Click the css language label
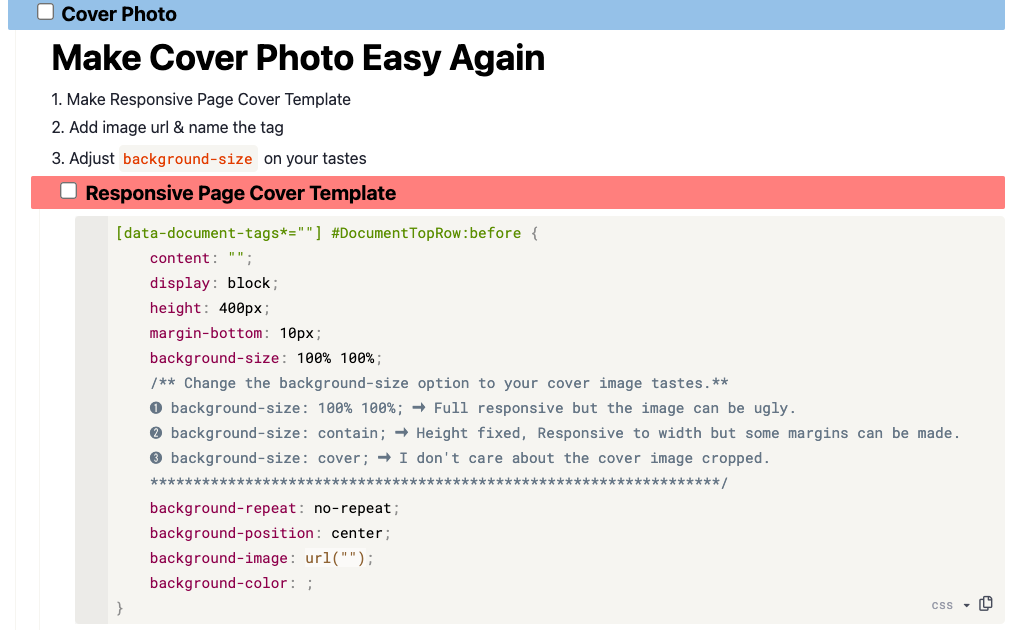 [942, 605]
